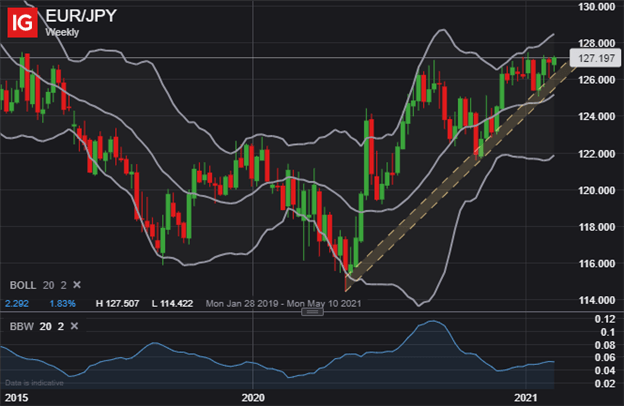Click the 2.292 change value

pyautogui.click(x=17, y=304)
